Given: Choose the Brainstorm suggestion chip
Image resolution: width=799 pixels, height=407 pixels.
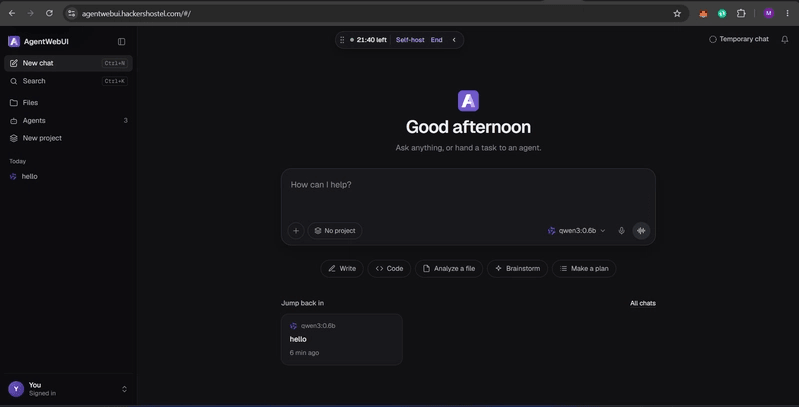Looking at the screenshot, I should point(517,268).
